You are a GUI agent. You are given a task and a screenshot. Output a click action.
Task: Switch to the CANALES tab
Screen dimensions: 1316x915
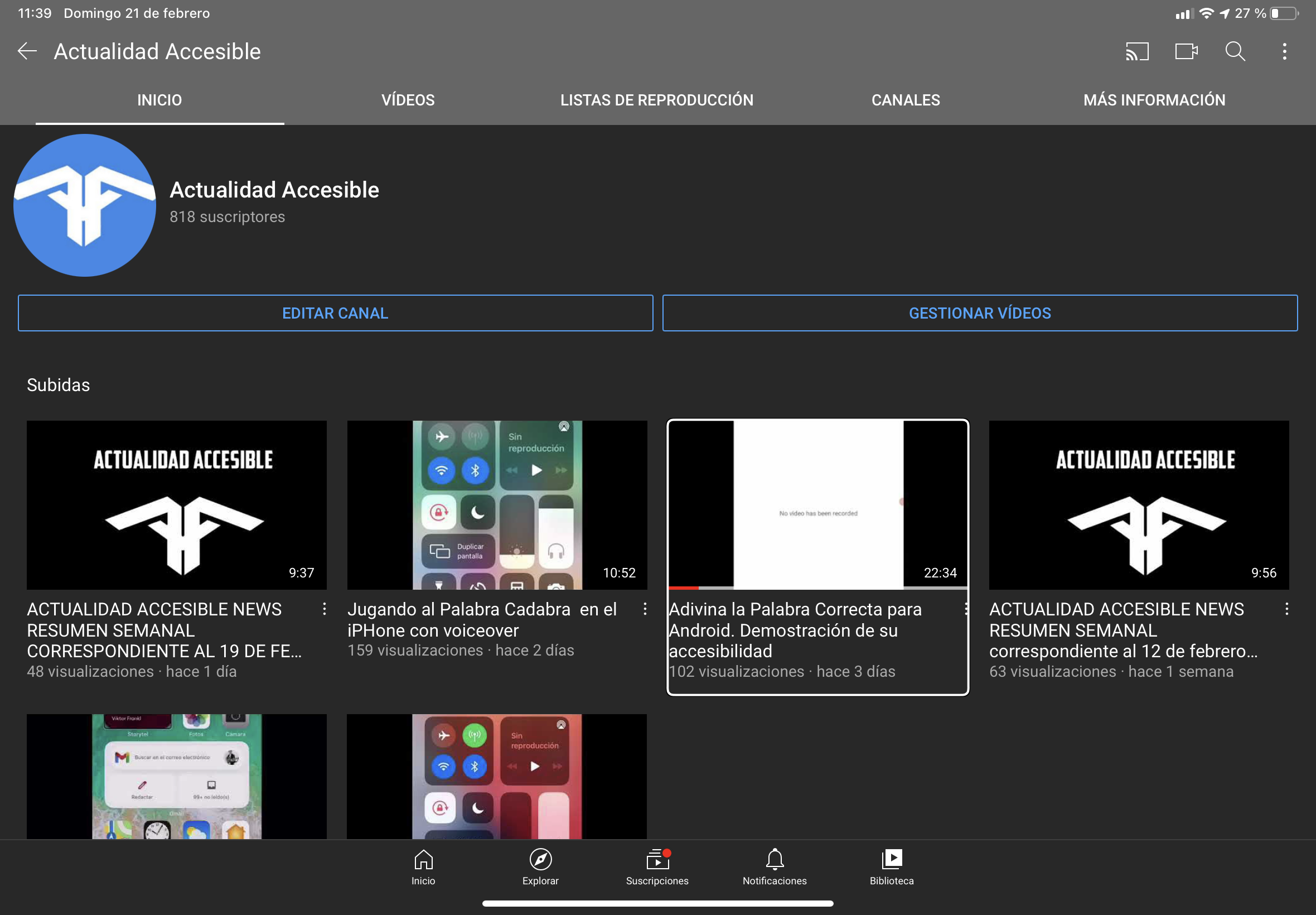(905, 100)
